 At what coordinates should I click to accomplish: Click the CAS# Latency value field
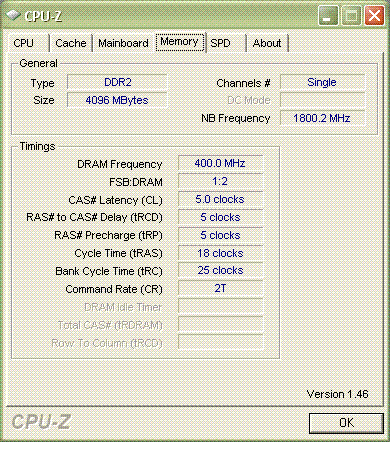click(220, 199)
